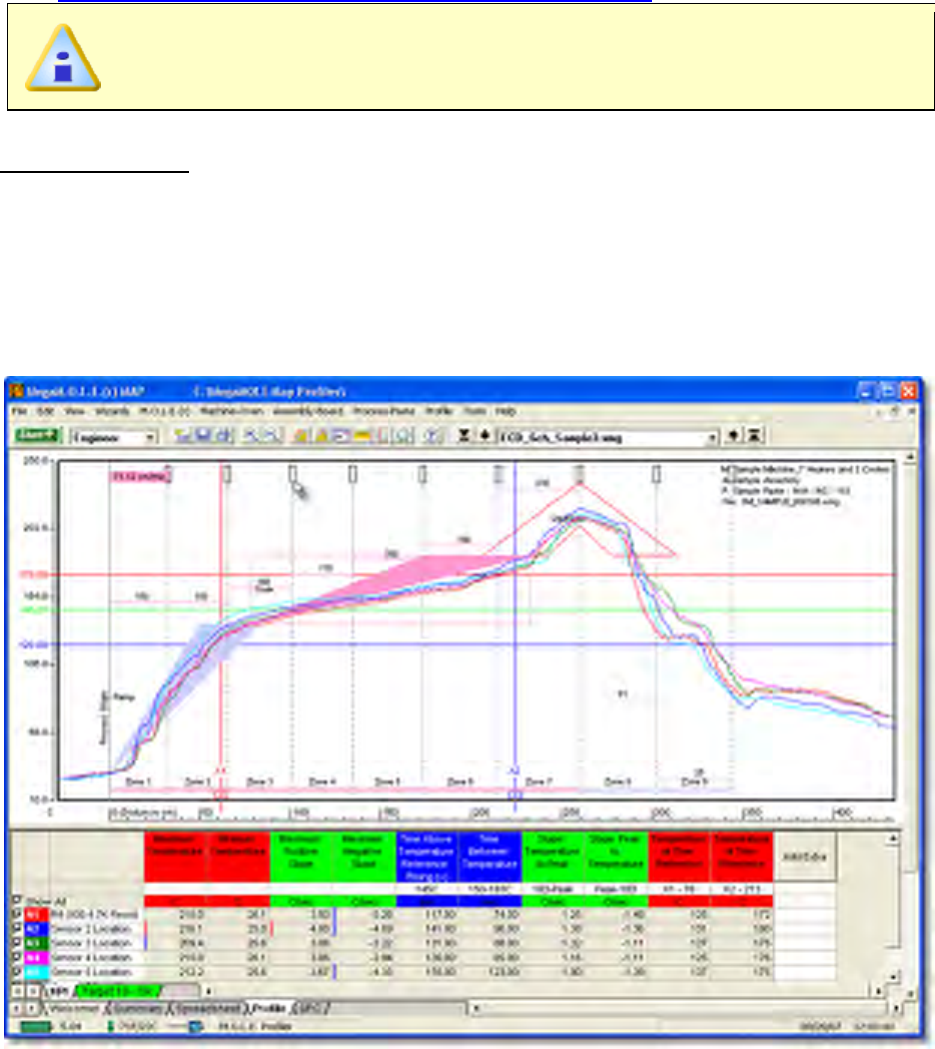Image resolution: width=935 pixels, height=1049 pixels.
Task: Open the Wizards menu
Action: (x=112, y=411)
